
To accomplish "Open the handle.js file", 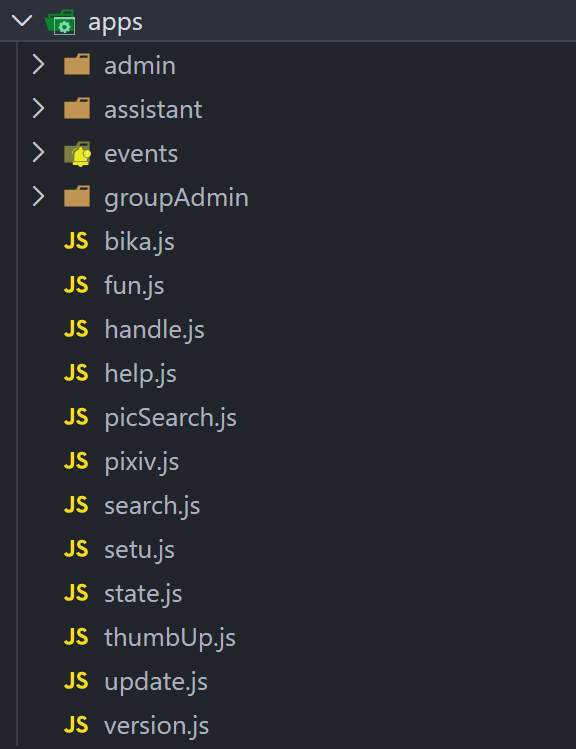I will pyautogui.click(x=154, y=330).
